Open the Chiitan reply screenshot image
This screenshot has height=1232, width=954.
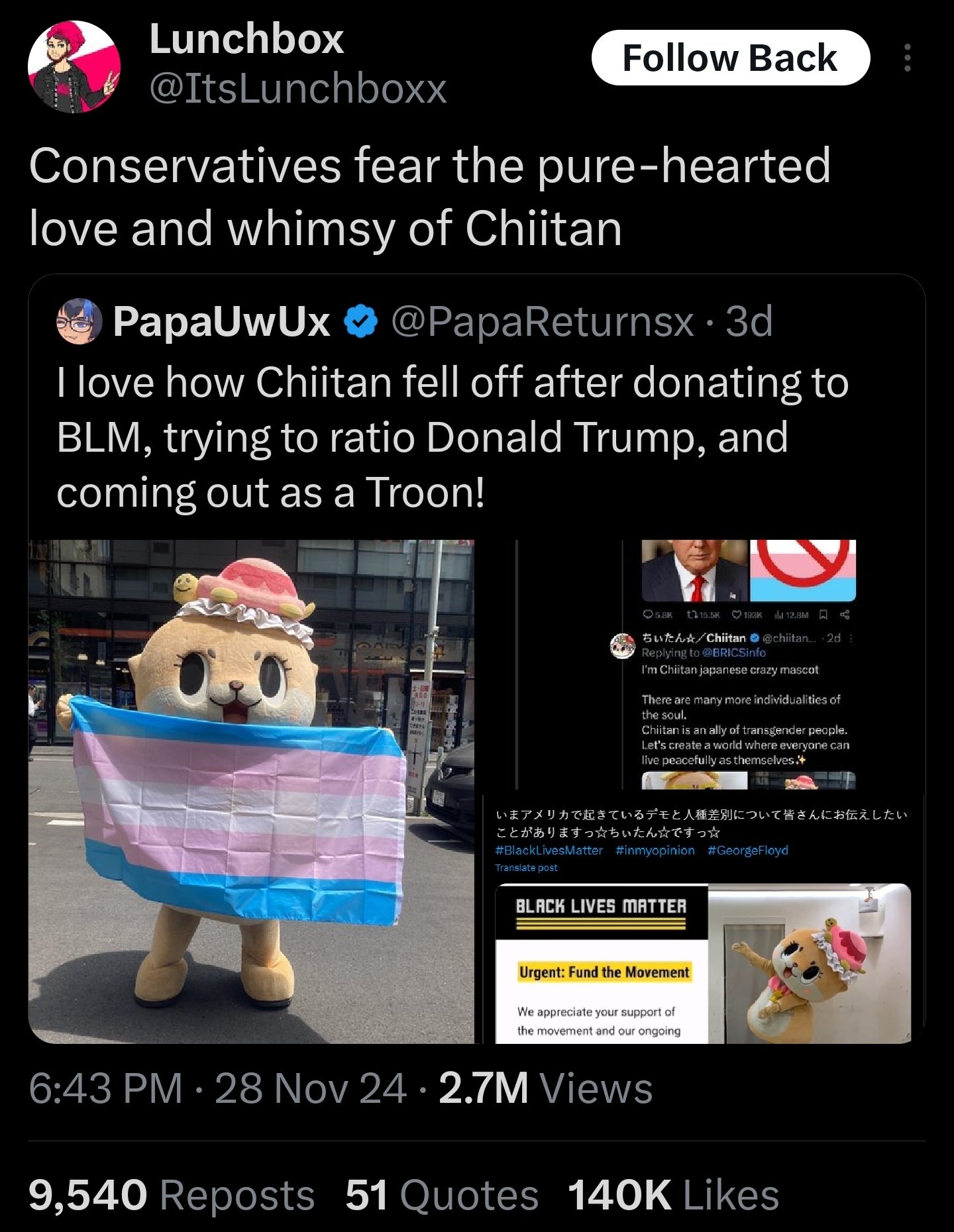tap(704, 664)
